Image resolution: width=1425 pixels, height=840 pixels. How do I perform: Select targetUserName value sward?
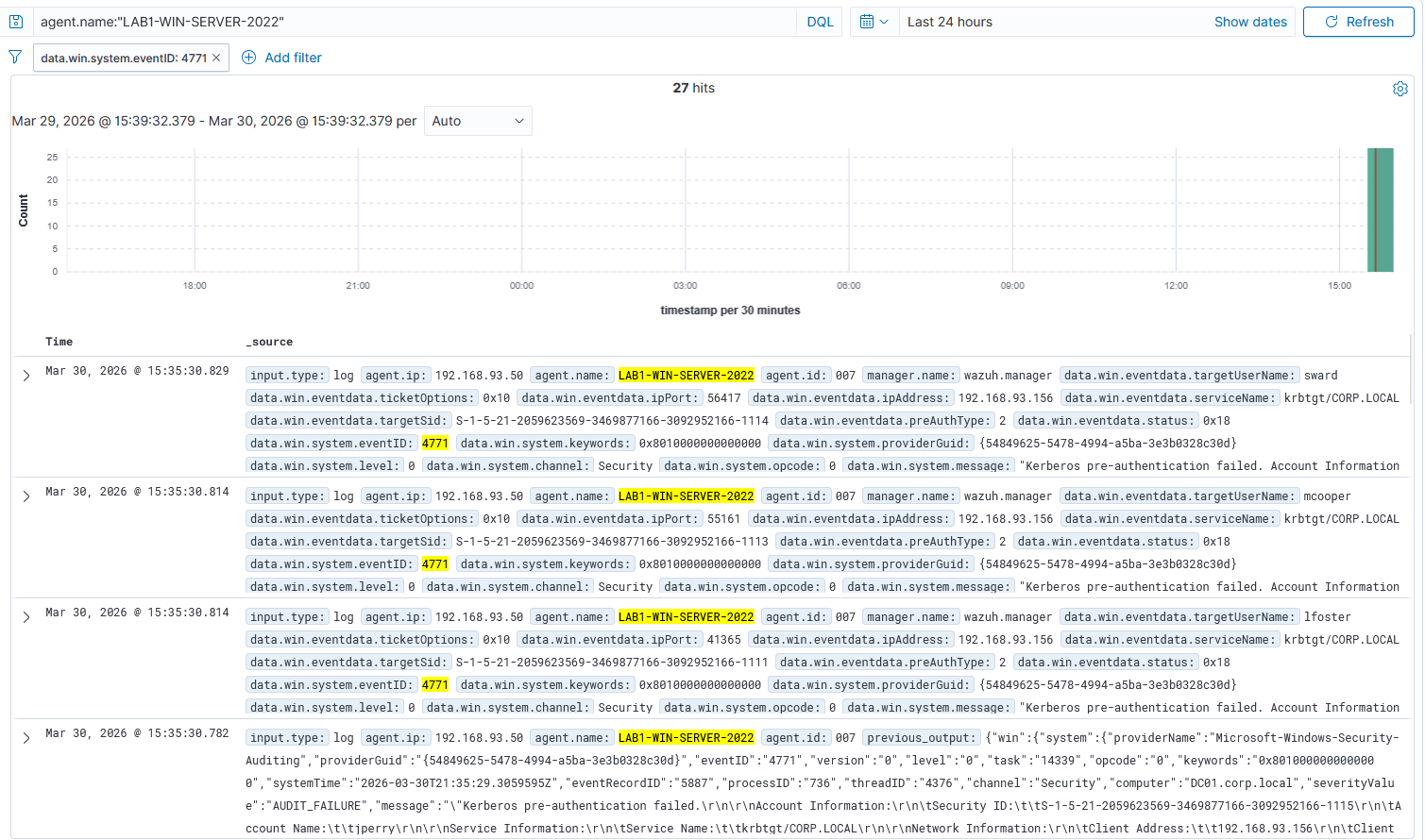[x=1321, y=376]
